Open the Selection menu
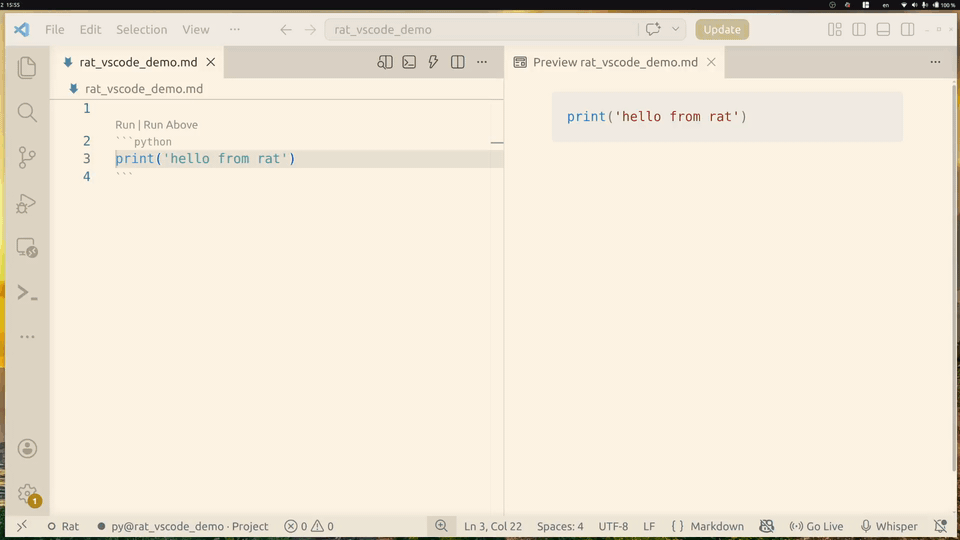Image resolution: width=960 pixels, height=540 pixels. 141,29
